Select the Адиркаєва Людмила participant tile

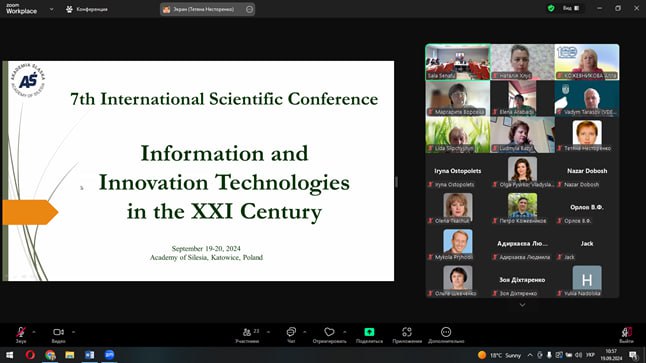[x=522, y=244]
